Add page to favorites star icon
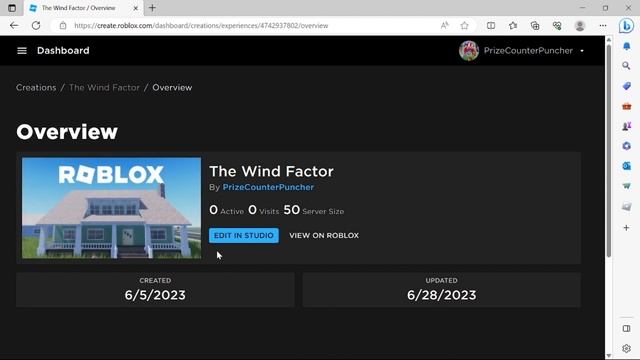The height and width of the screenshot is (360, 640). point(464,25)
